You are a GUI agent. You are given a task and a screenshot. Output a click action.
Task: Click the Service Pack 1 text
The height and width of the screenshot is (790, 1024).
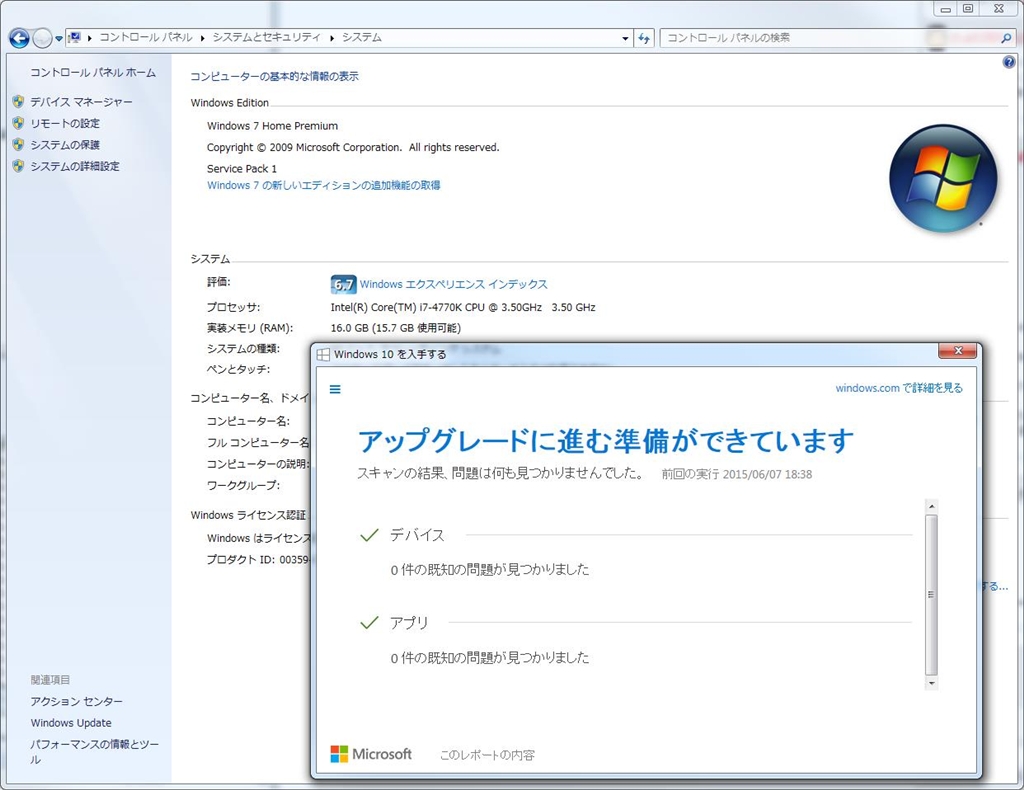click(242, 168)
